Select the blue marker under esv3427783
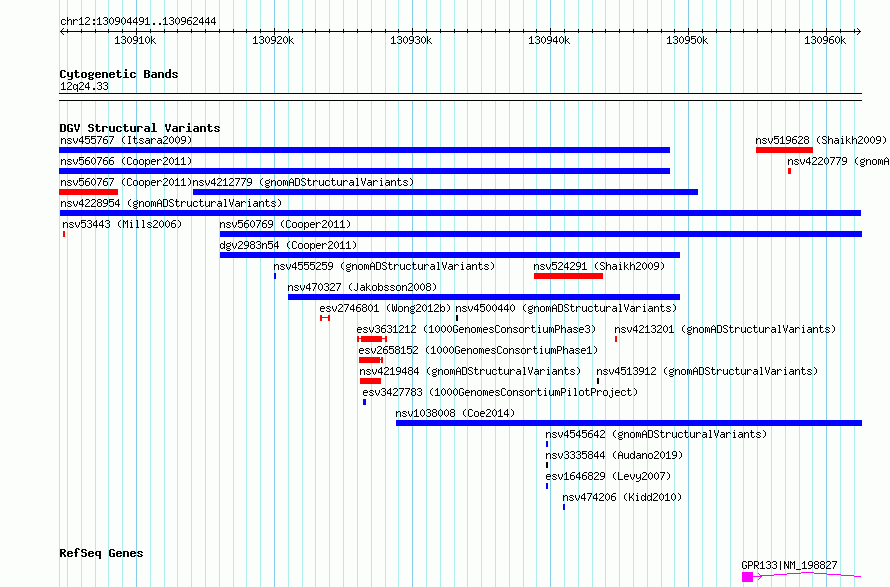 click(x=364, y=402)
